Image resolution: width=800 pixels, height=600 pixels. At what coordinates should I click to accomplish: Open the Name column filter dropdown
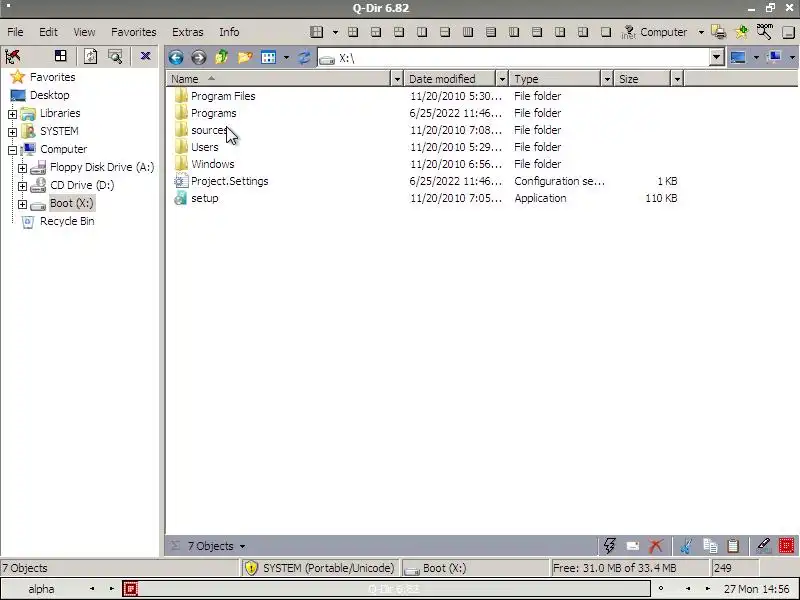[x=397, y=79]
